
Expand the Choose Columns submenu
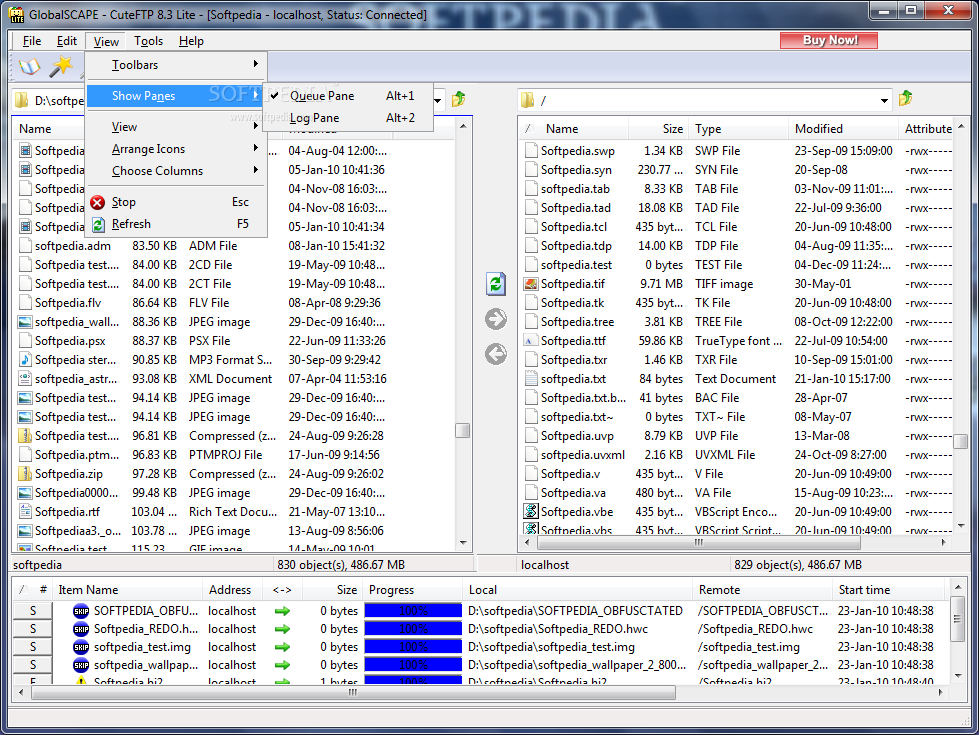176,170
